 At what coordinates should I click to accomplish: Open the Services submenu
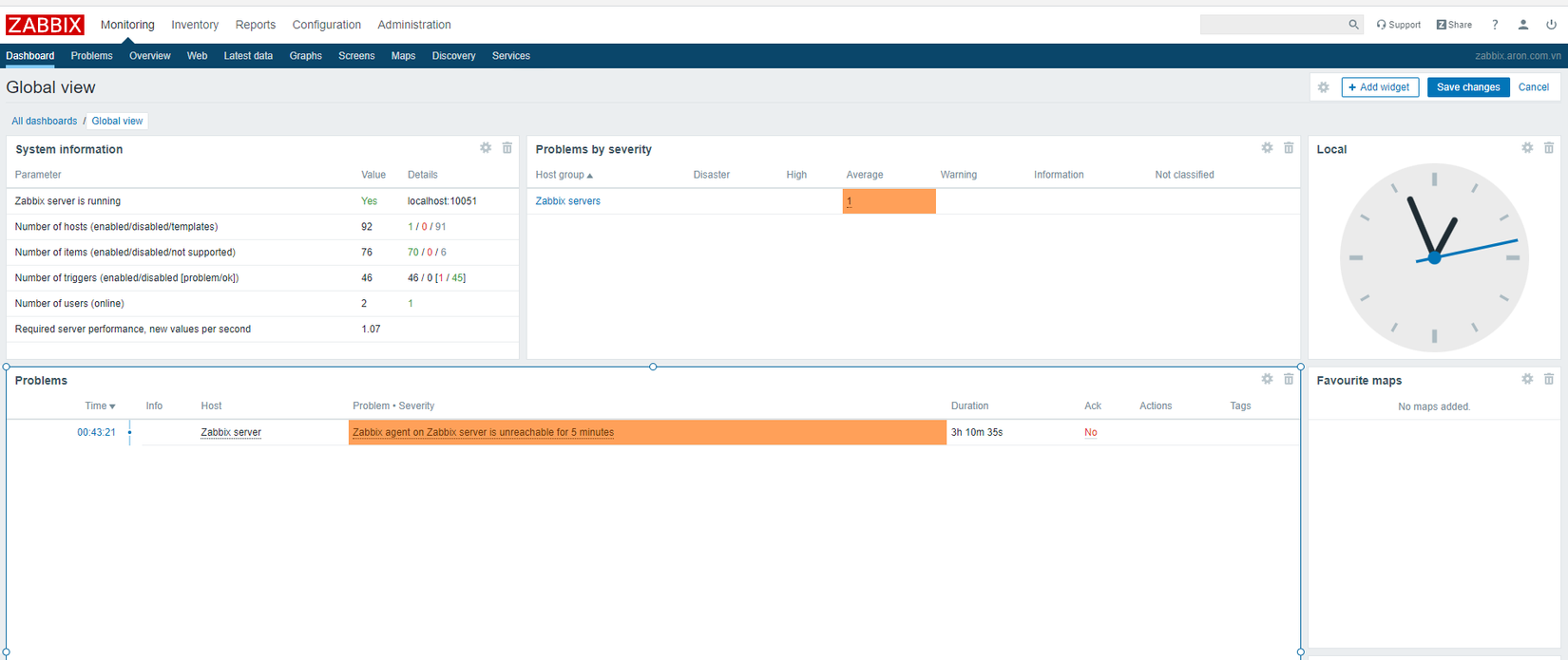click(x=511, y=56)
